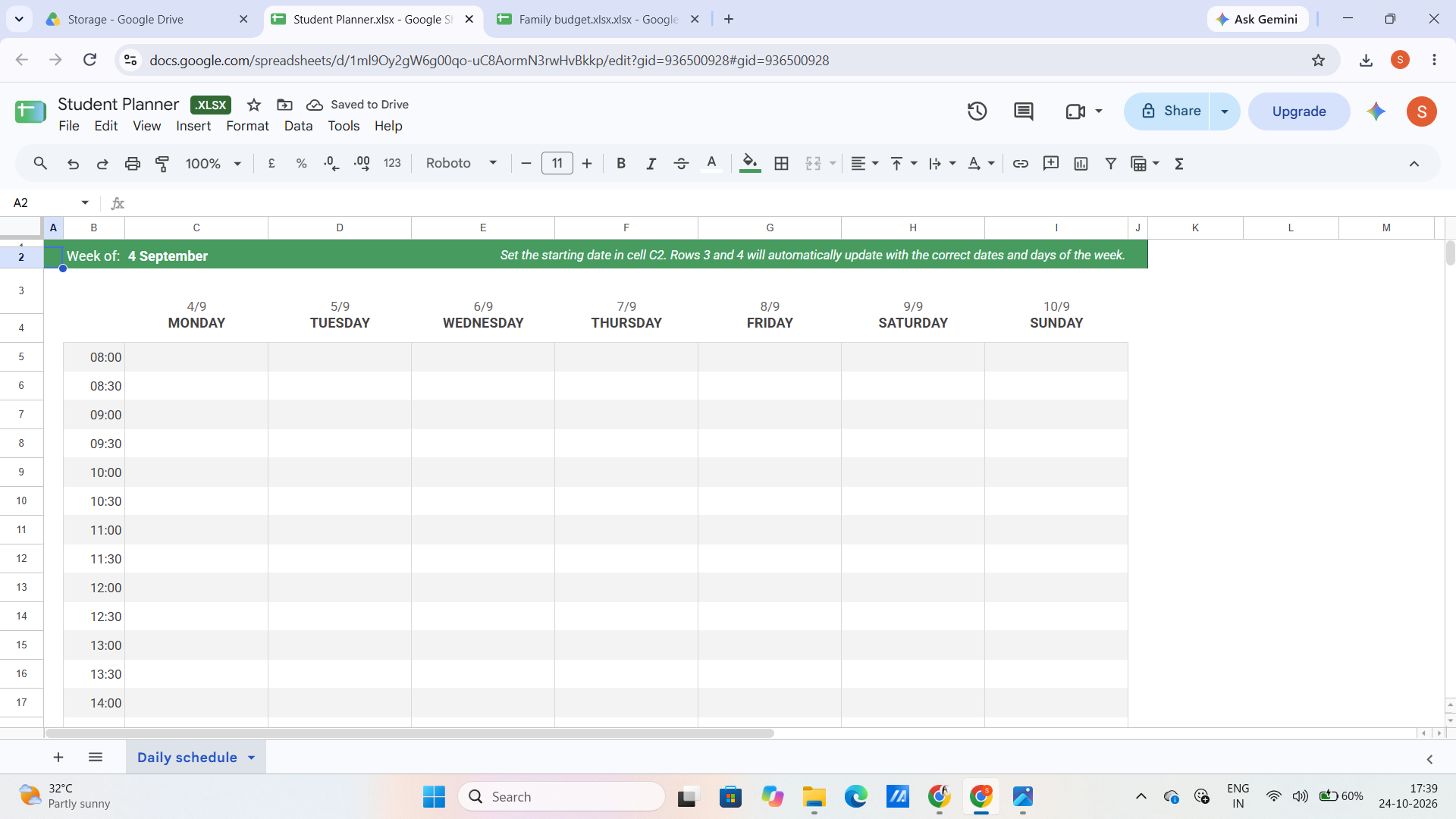Open the fill colour picker

point(750,164)
